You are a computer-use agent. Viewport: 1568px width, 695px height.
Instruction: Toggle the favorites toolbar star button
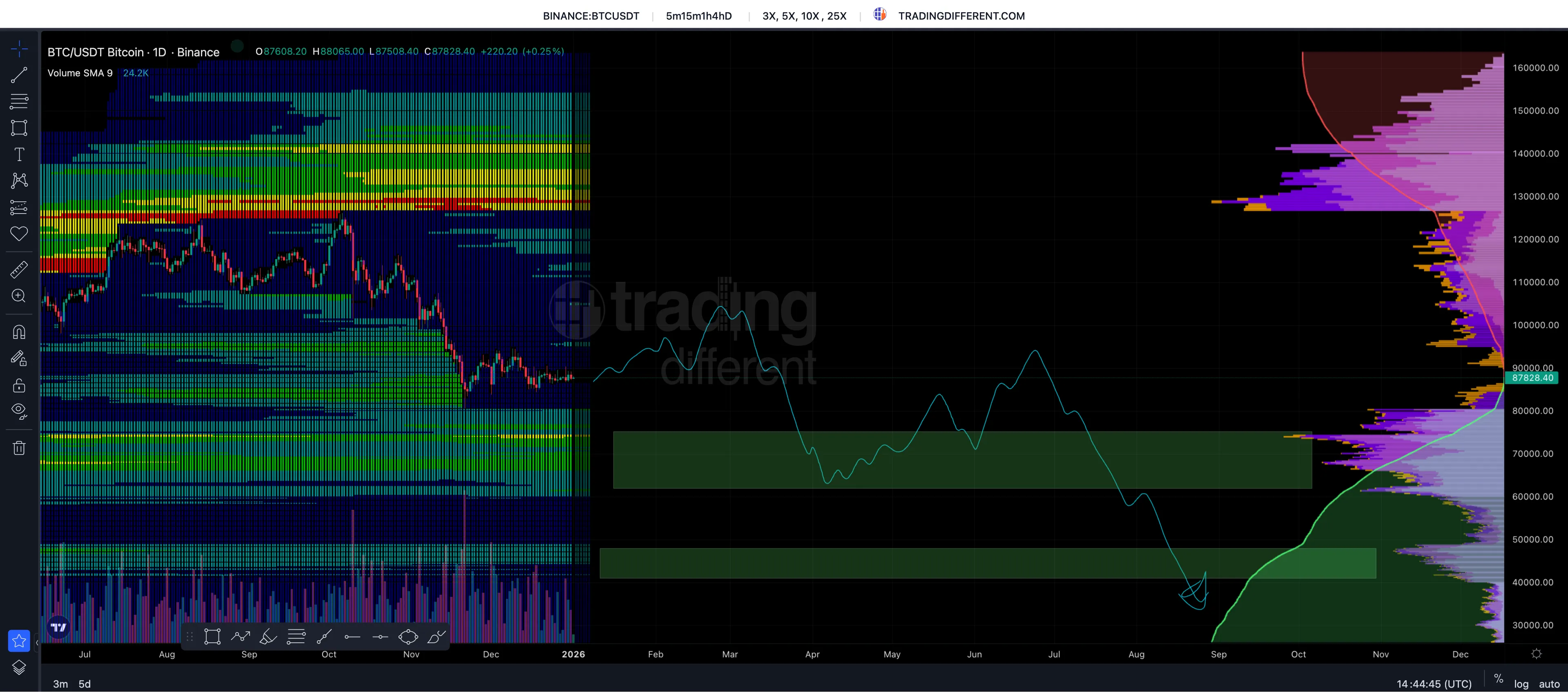[19, 640]
